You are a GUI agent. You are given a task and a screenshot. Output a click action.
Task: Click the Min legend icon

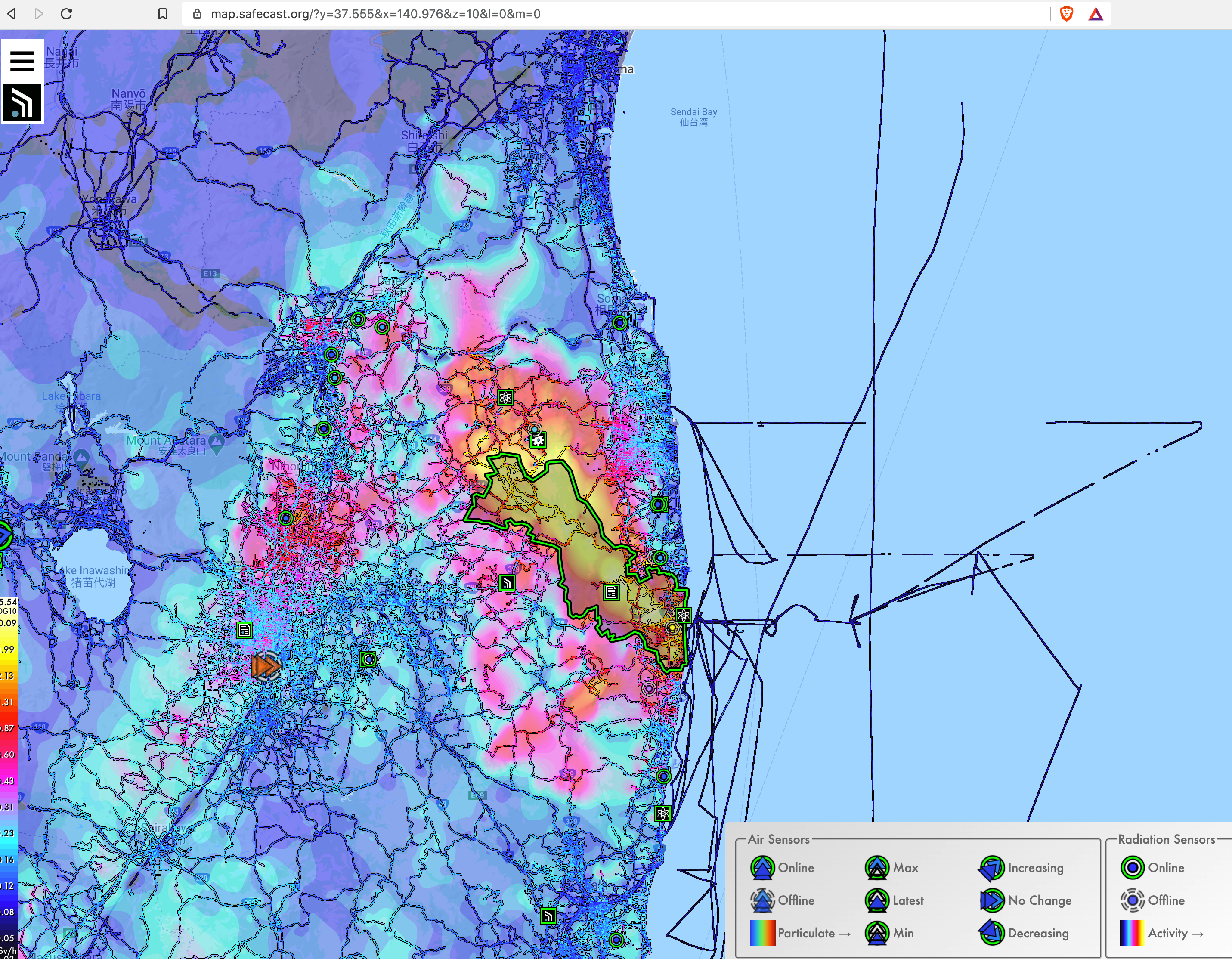(876, 933)
